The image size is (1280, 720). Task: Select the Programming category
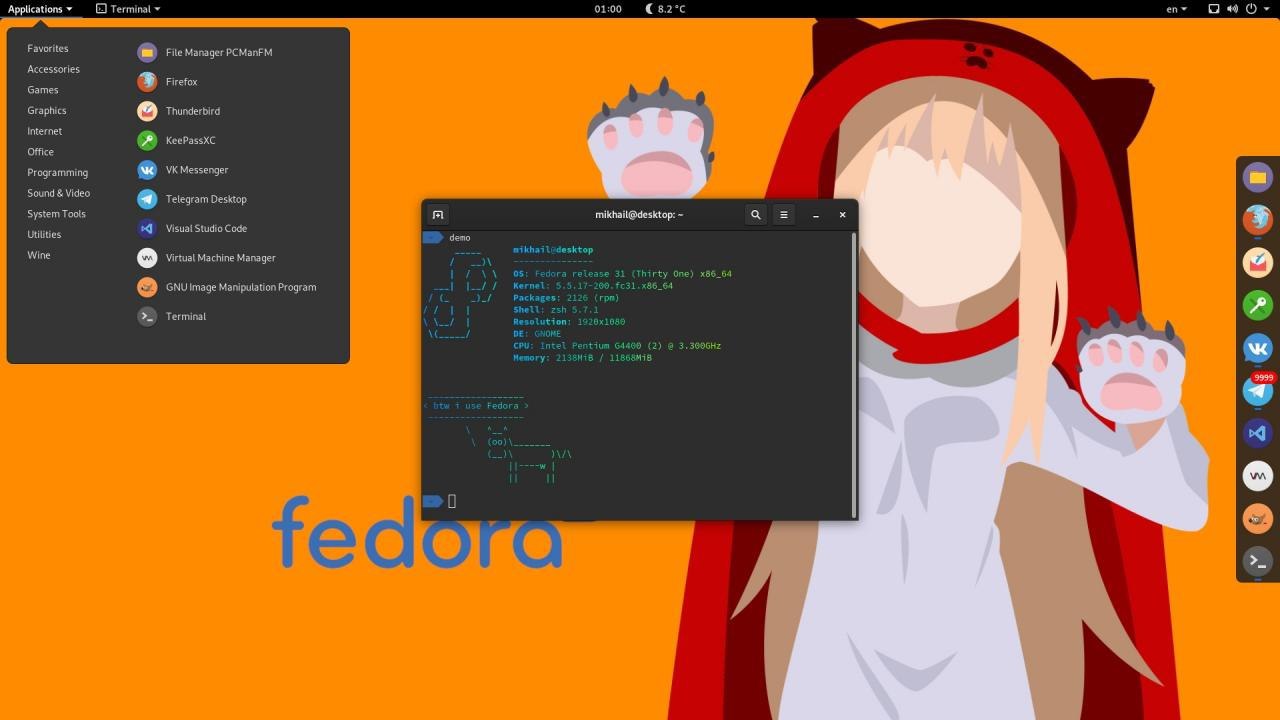[58, 173]
